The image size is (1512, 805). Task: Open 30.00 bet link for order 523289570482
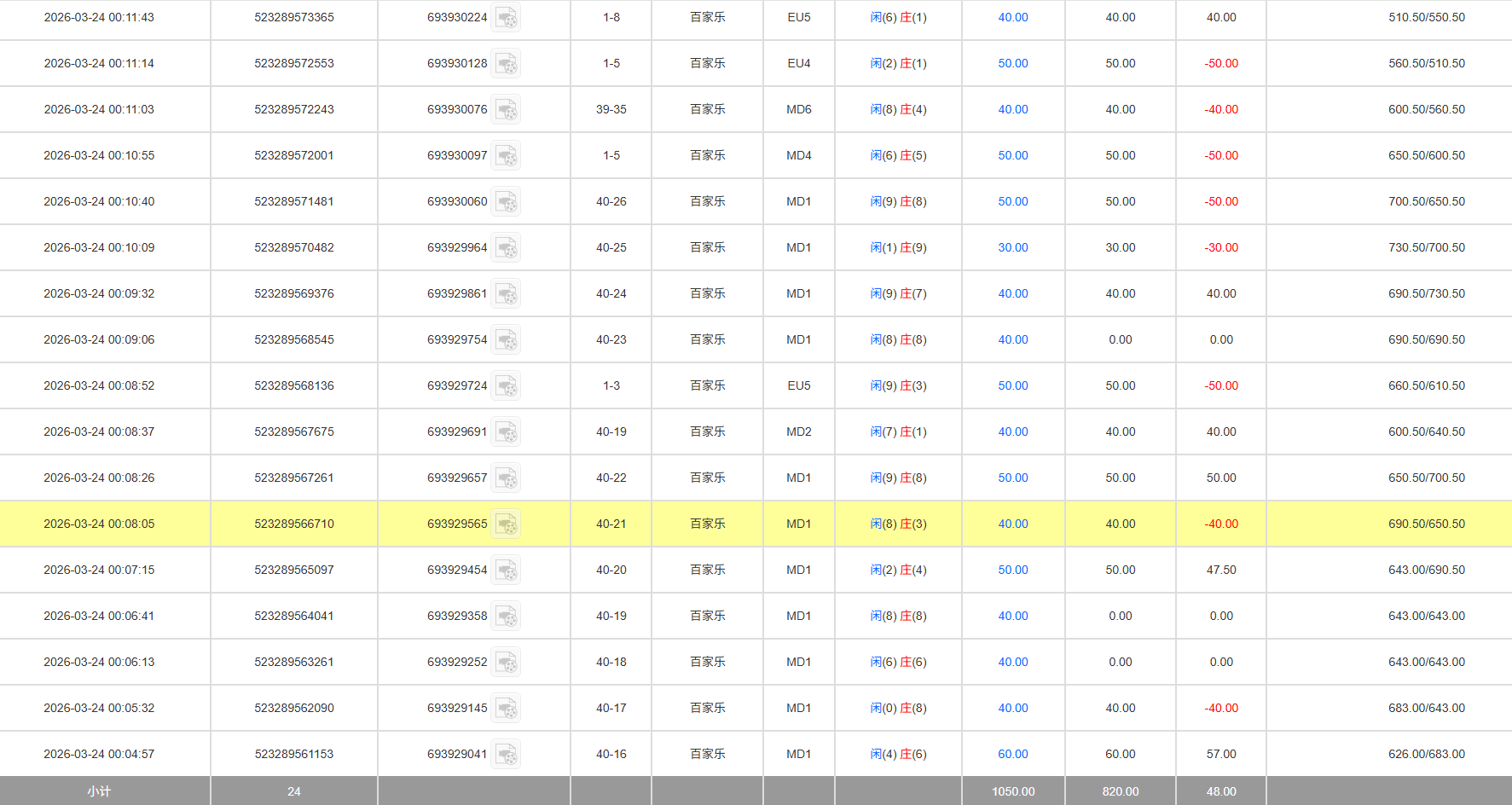[x=1012, y=247]
